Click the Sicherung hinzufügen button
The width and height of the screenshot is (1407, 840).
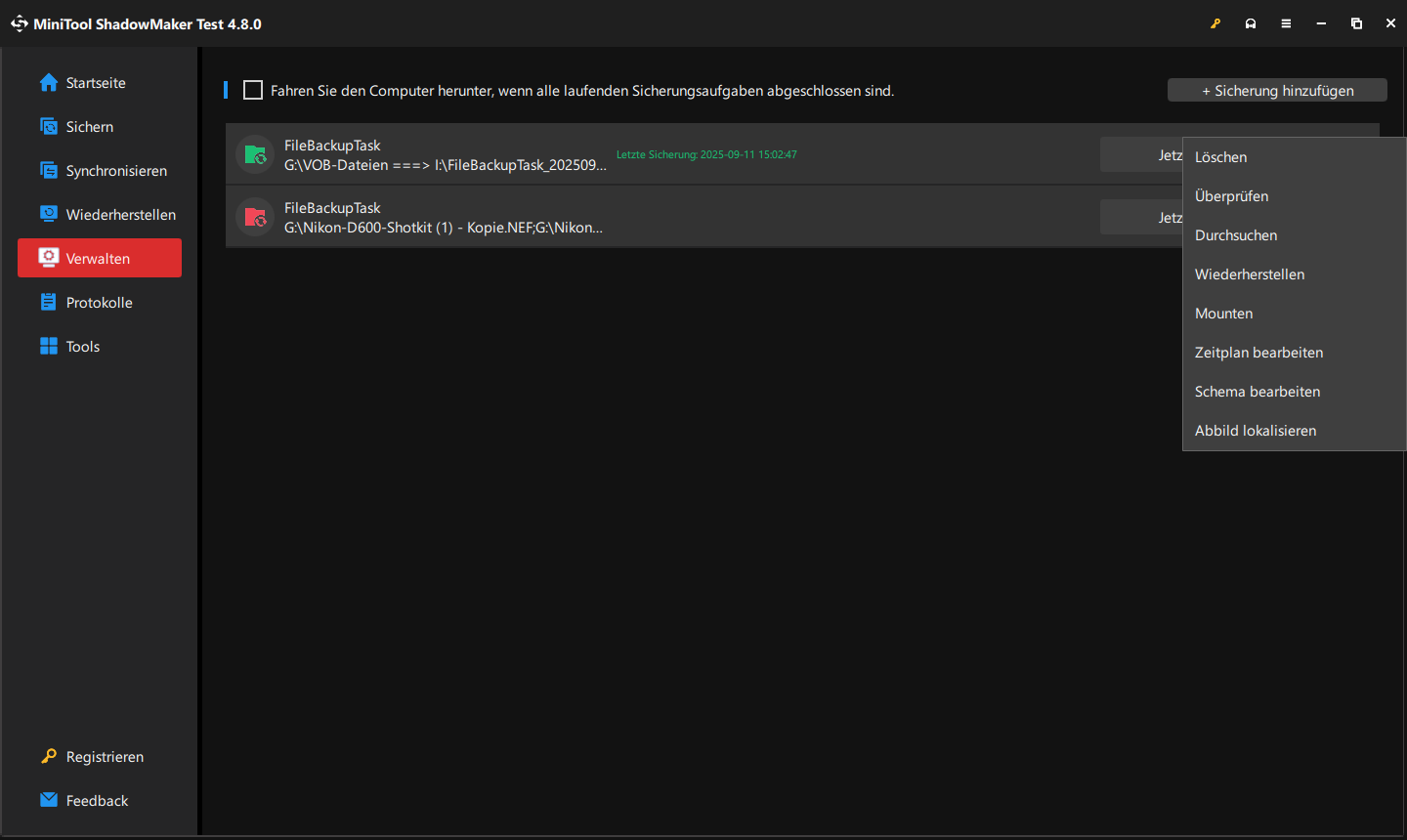point(1277,90)
